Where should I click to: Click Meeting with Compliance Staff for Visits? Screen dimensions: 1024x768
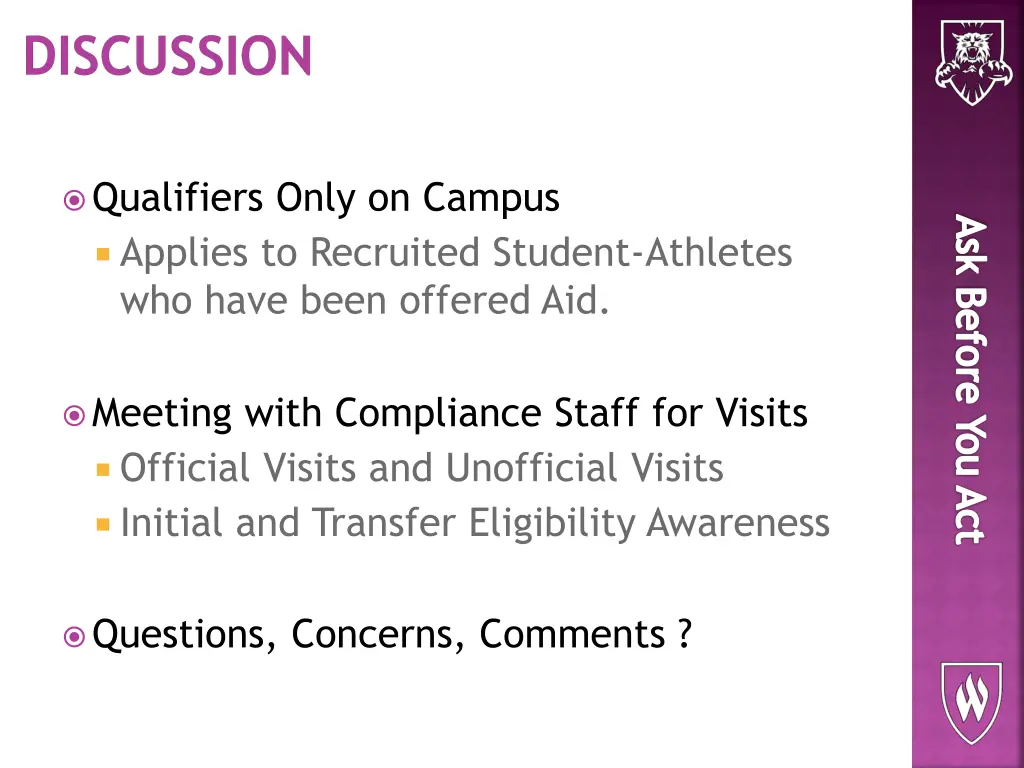450,413
